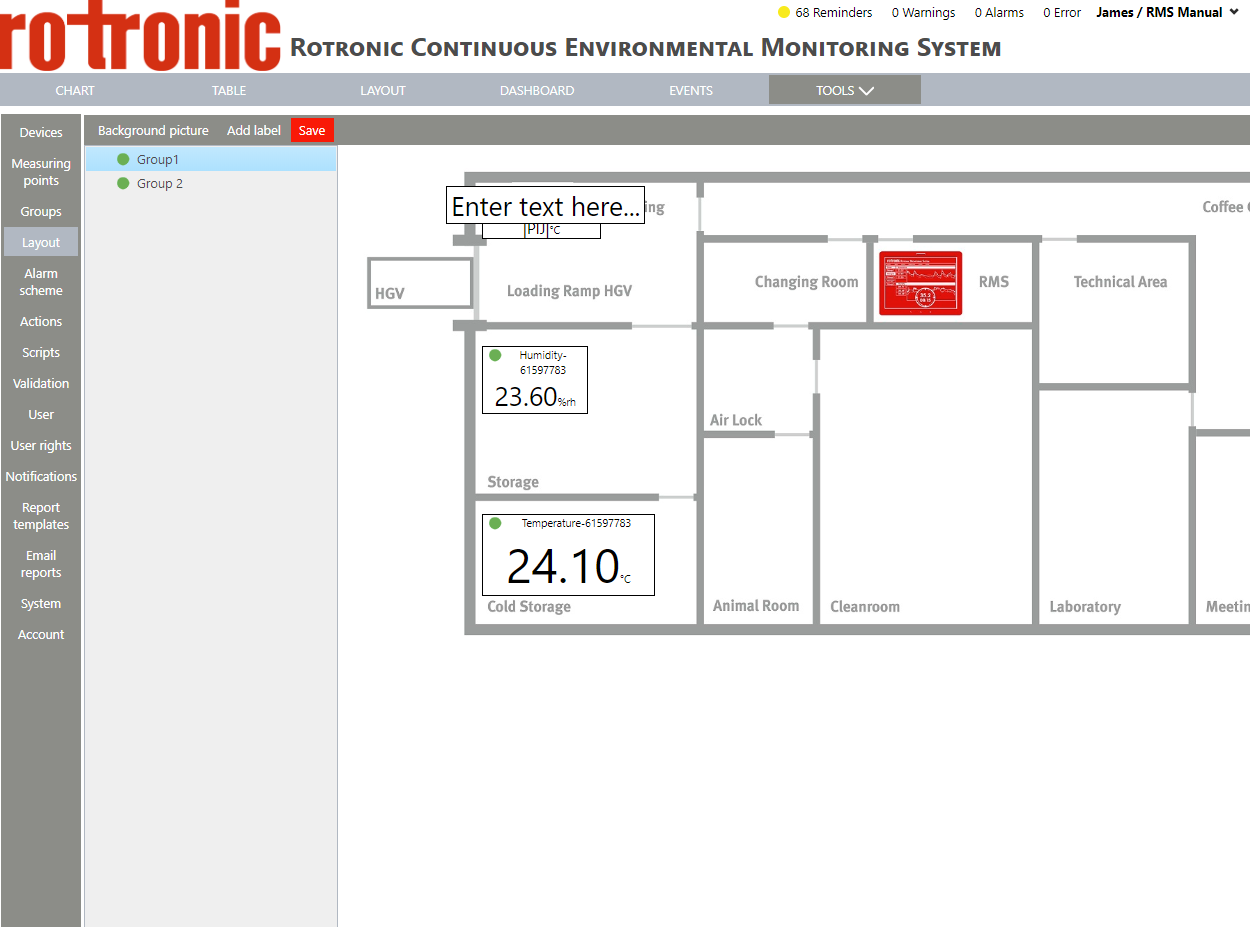Open Email reports in the sidebar
1250x927 pixels.
click(41, 564)
